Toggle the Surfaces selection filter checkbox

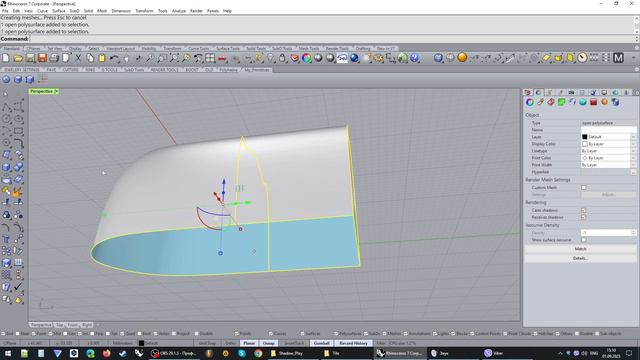302,333
